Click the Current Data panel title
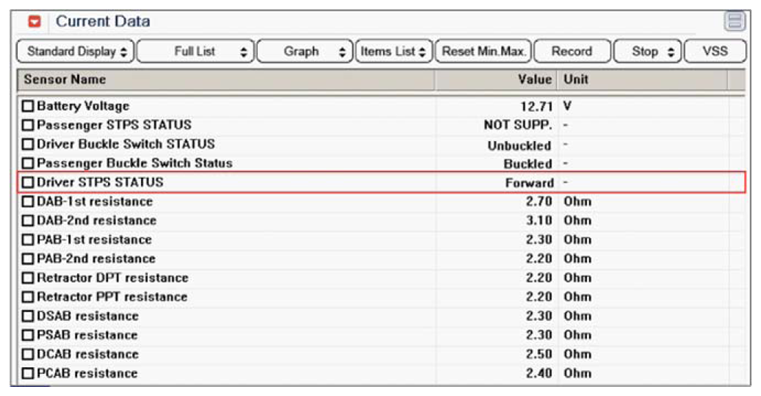 103,21
